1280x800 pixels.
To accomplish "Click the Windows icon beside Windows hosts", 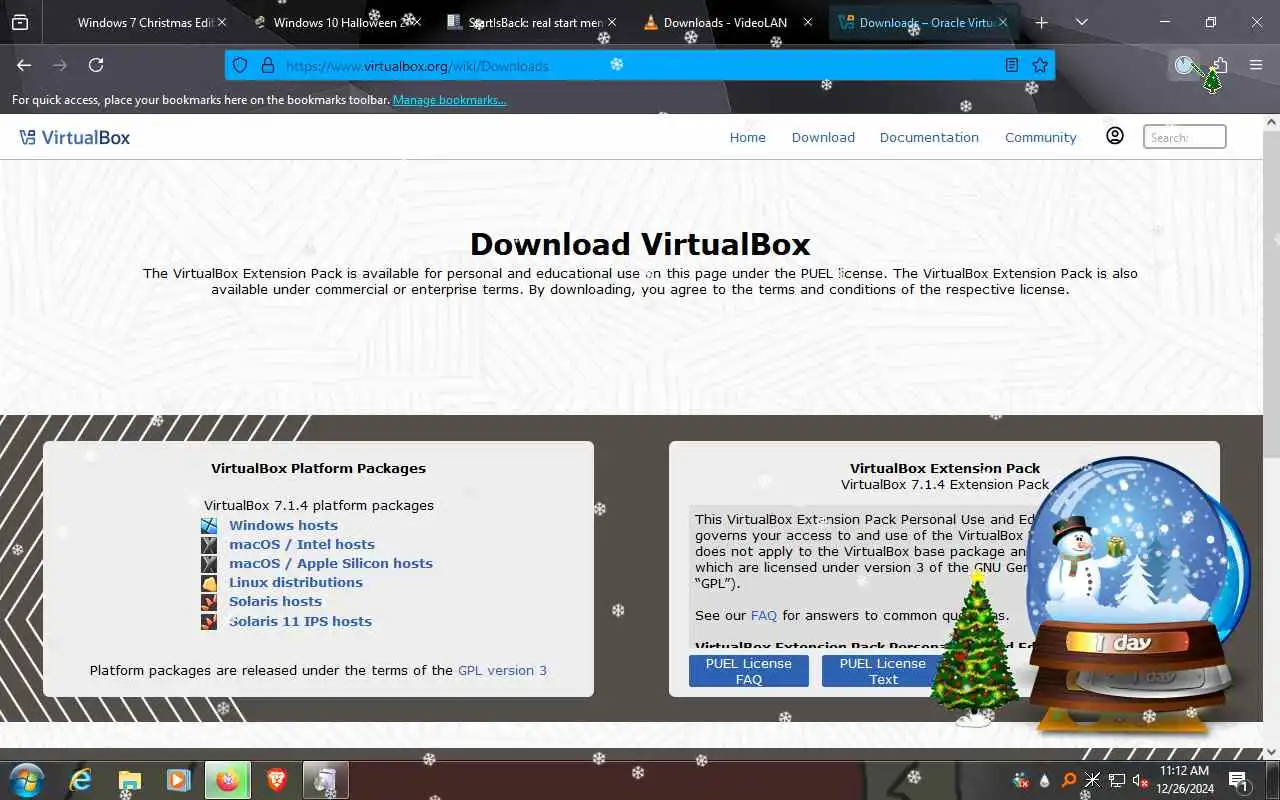I will pyautogui.click(x=209, y=525).
